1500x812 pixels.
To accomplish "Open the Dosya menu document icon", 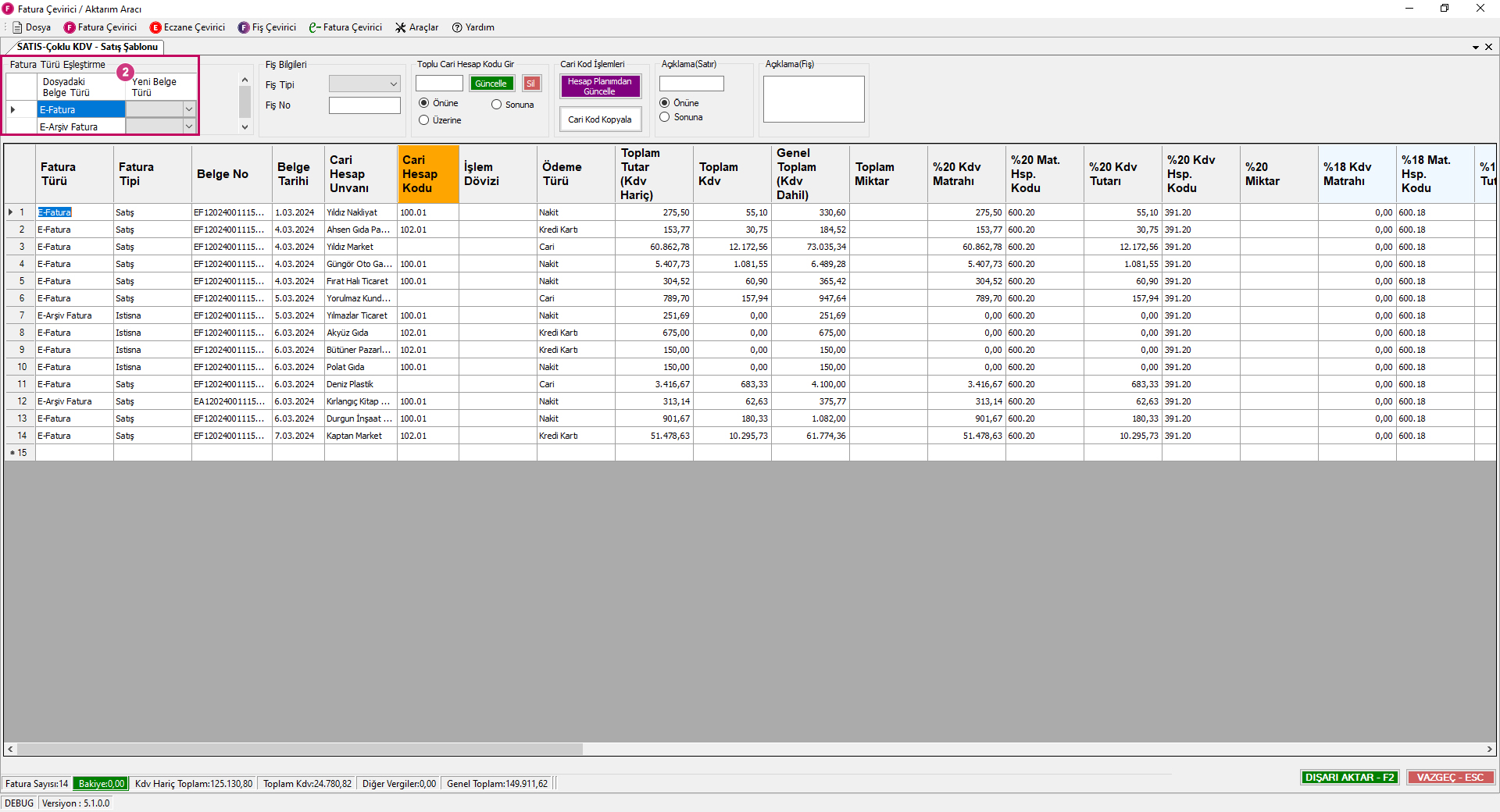I will (17, 27).
